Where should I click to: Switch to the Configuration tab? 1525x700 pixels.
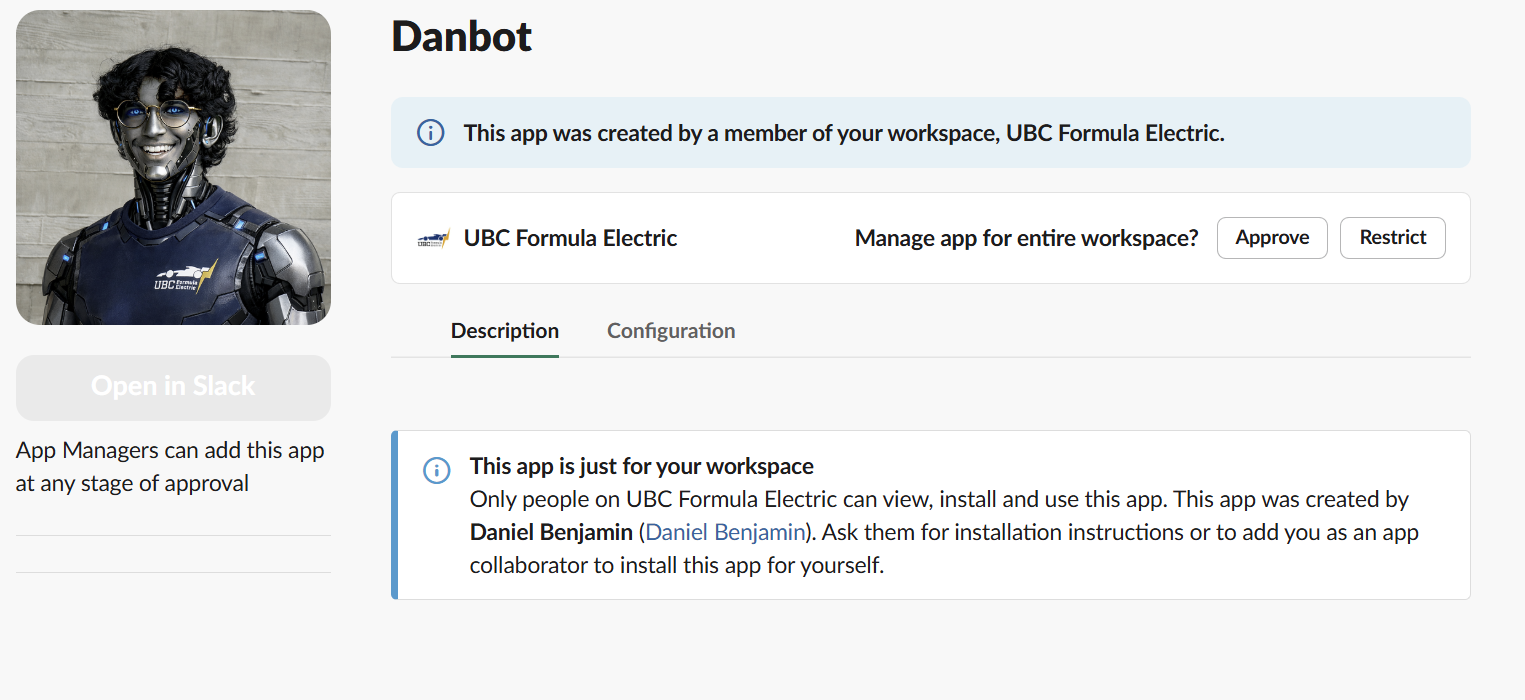[671, 331]
